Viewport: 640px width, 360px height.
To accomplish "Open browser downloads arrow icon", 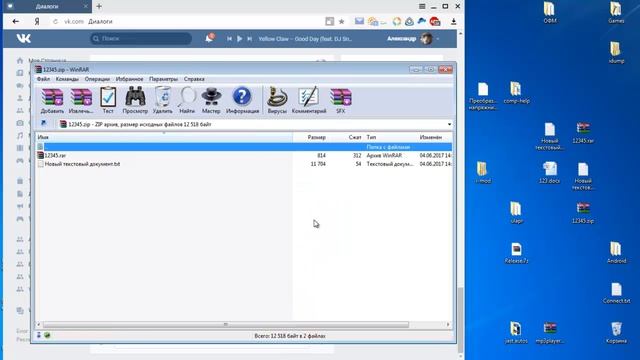I will pos(453,22).
